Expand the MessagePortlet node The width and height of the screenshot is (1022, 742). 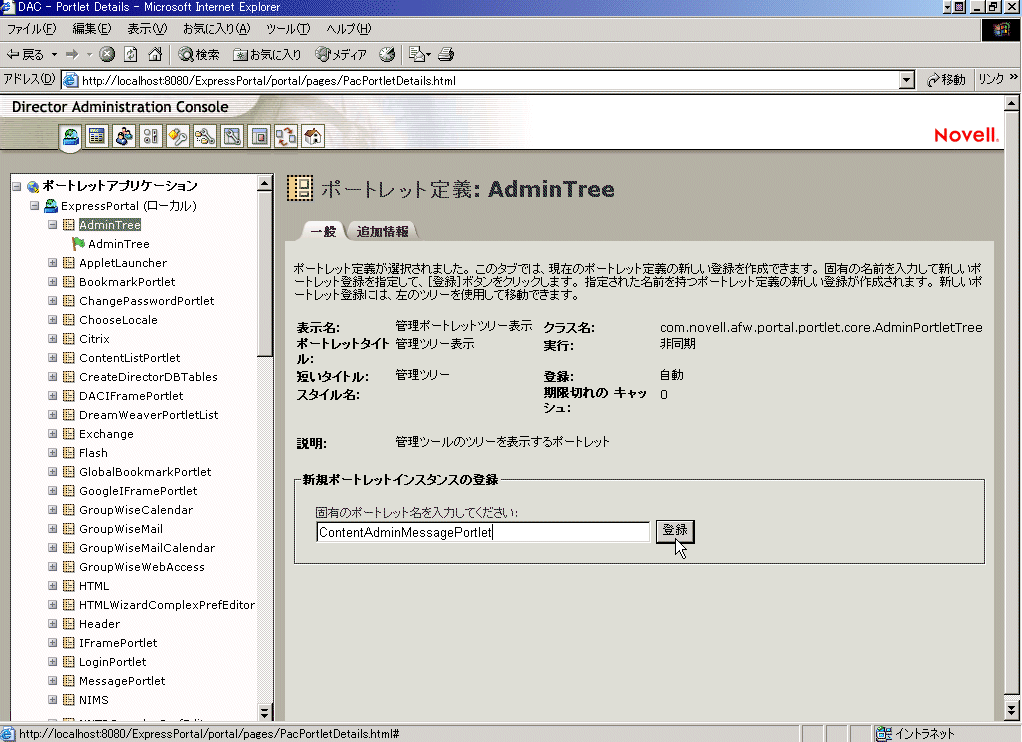tap(53, 681)
